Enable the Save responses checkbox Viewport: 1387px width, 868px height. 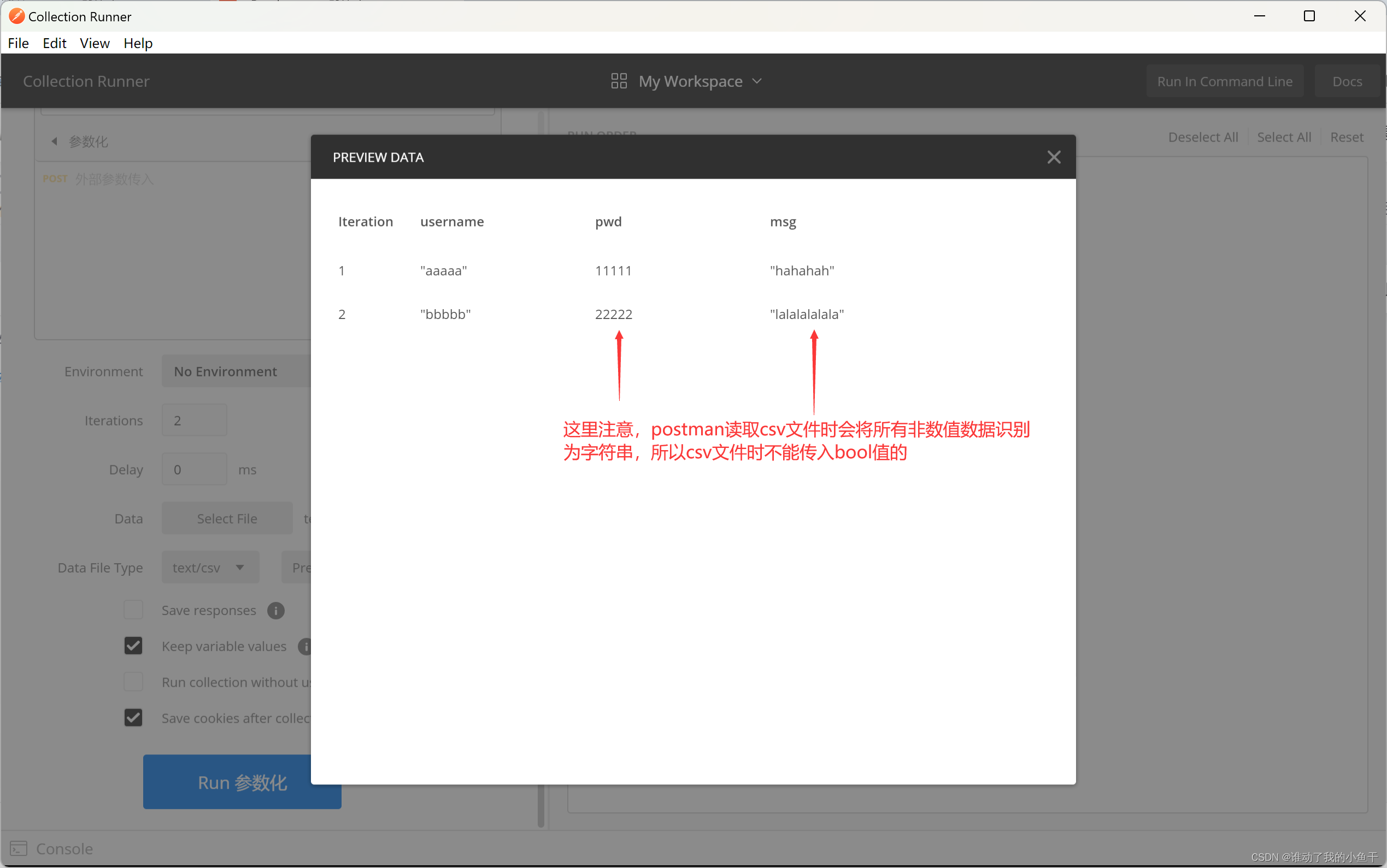[x=133, y=610]
